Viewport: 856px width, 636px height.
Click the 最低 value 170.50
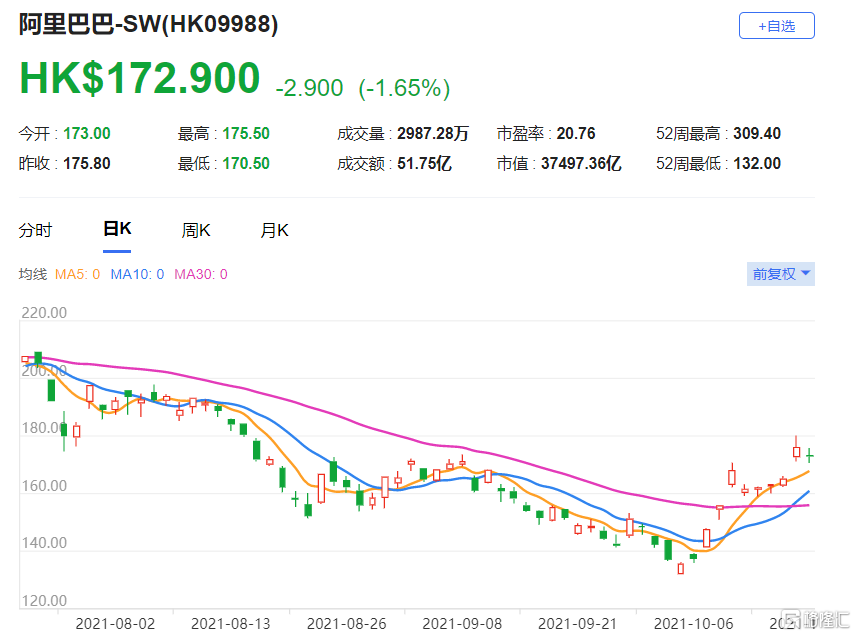pos(246,163)
